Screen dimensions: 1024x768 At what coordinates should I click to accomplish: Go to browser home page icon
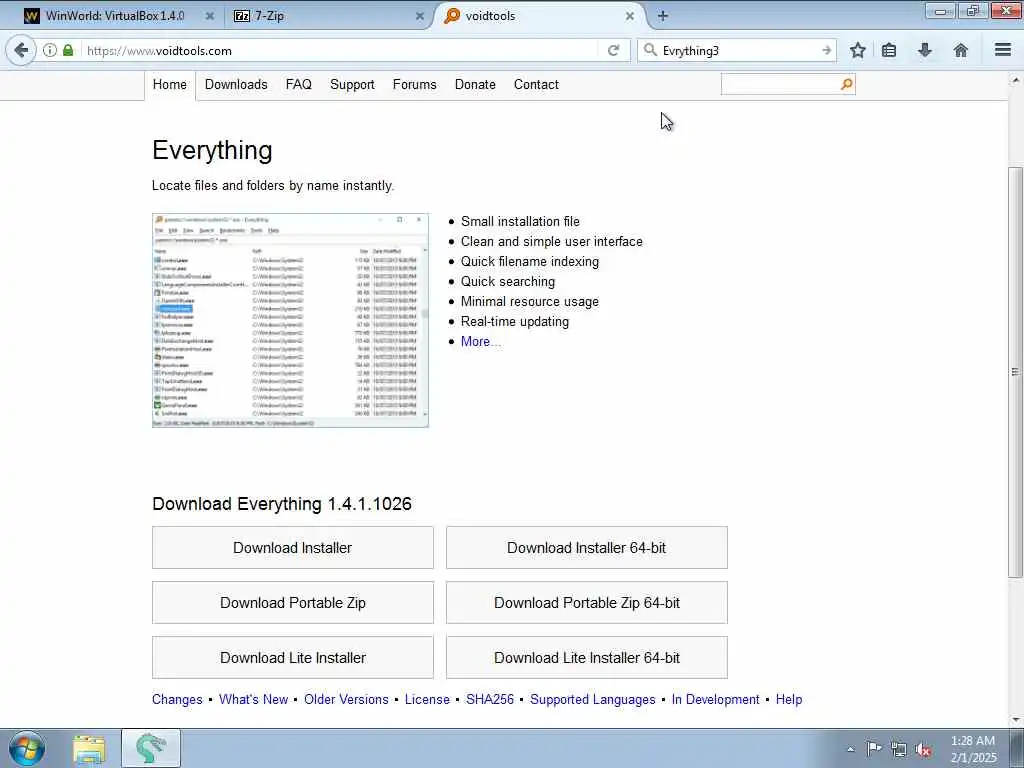pos(961,50)
